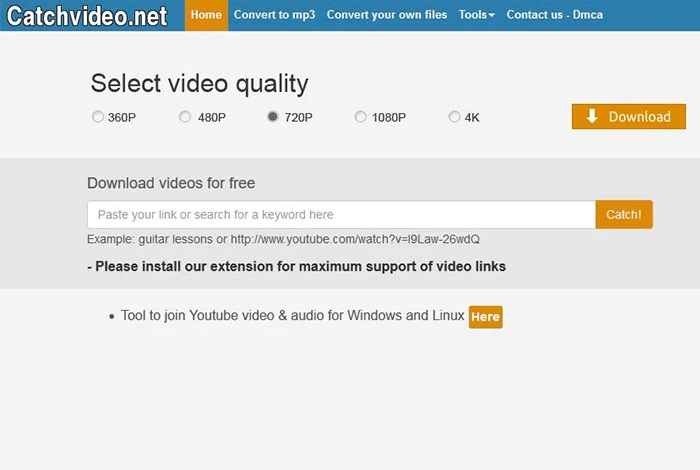Click the Catch! button
Screen dimensions: 700x470
click(624, 215)
